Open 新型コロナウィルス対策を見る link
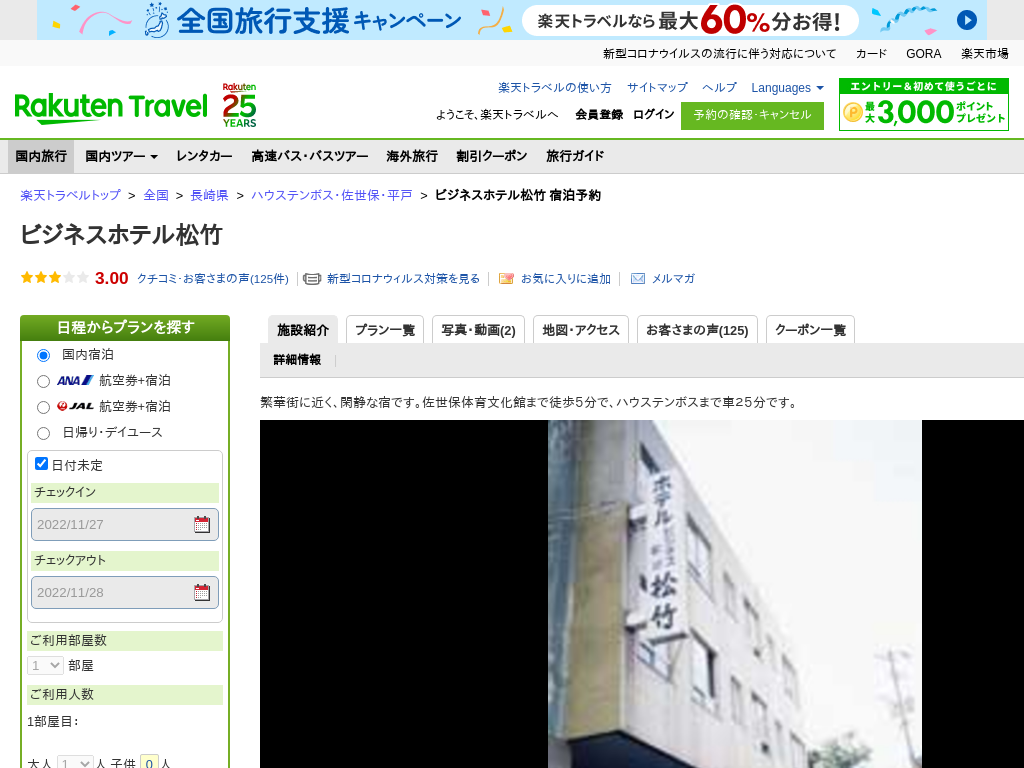This screenshot has width=1024, height=768. (x=403, y=279)
